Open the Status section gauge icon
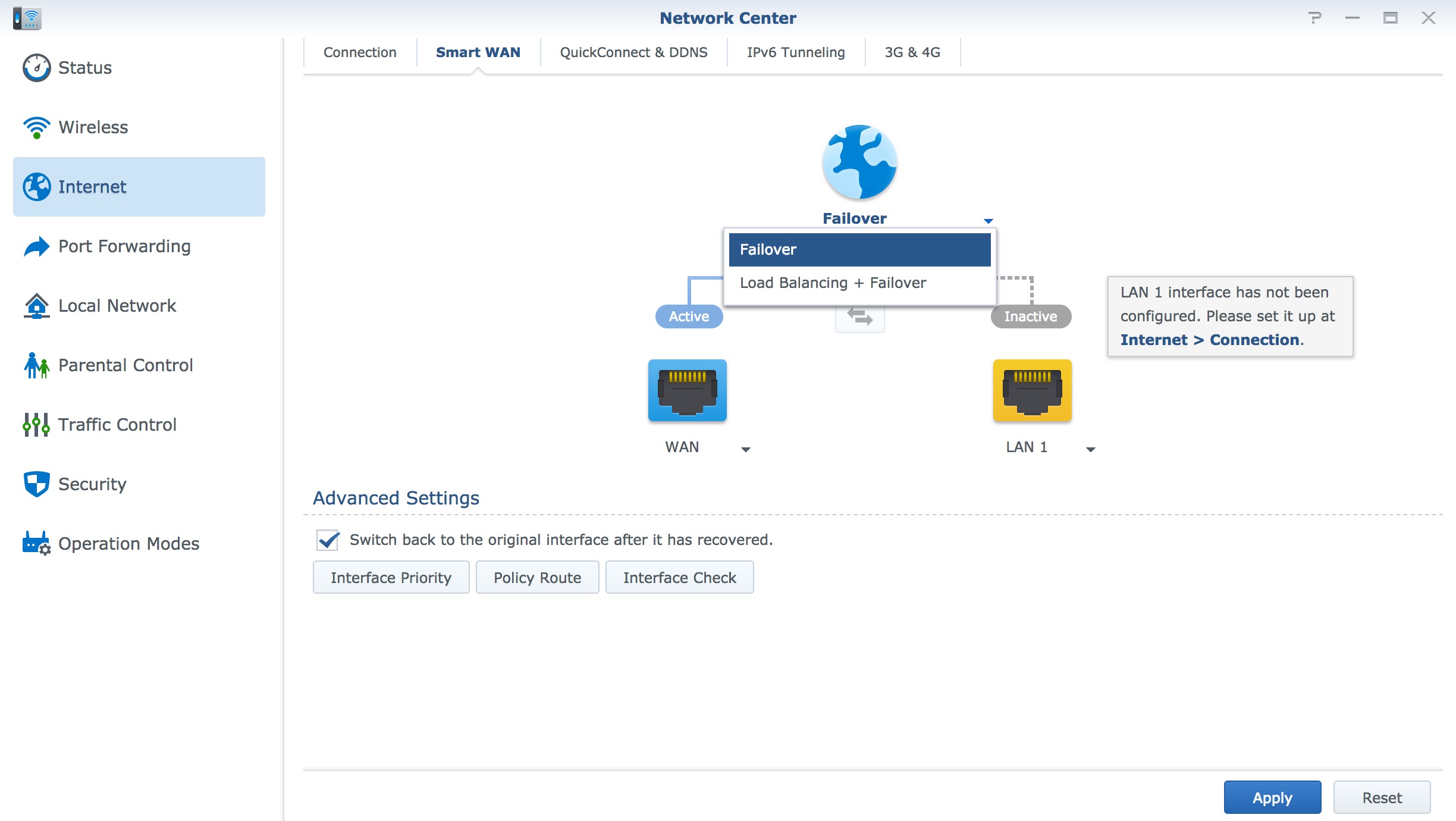 click(x=37, y=68)
